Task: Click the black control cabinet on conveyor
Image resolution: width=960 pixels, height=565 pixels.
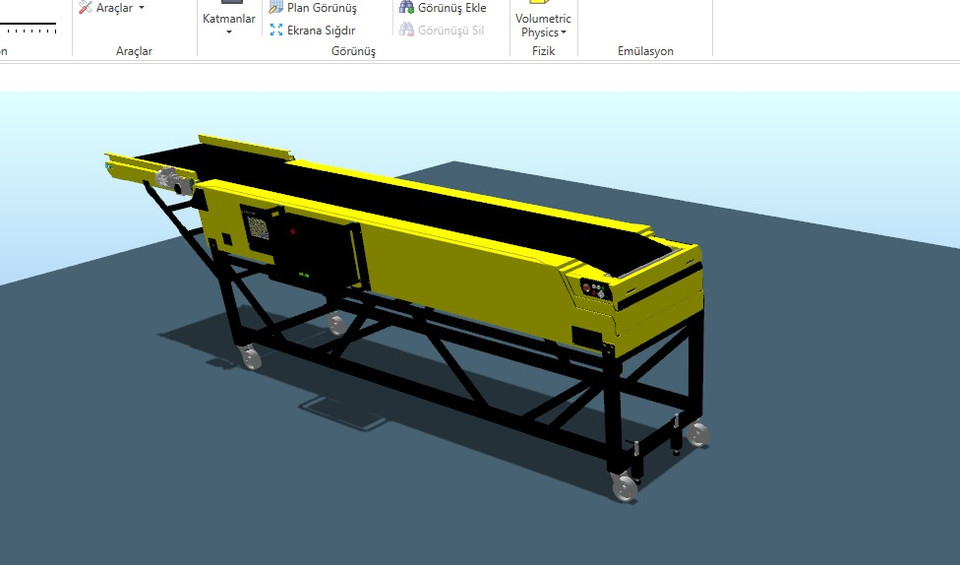Action: click(313, 250)
